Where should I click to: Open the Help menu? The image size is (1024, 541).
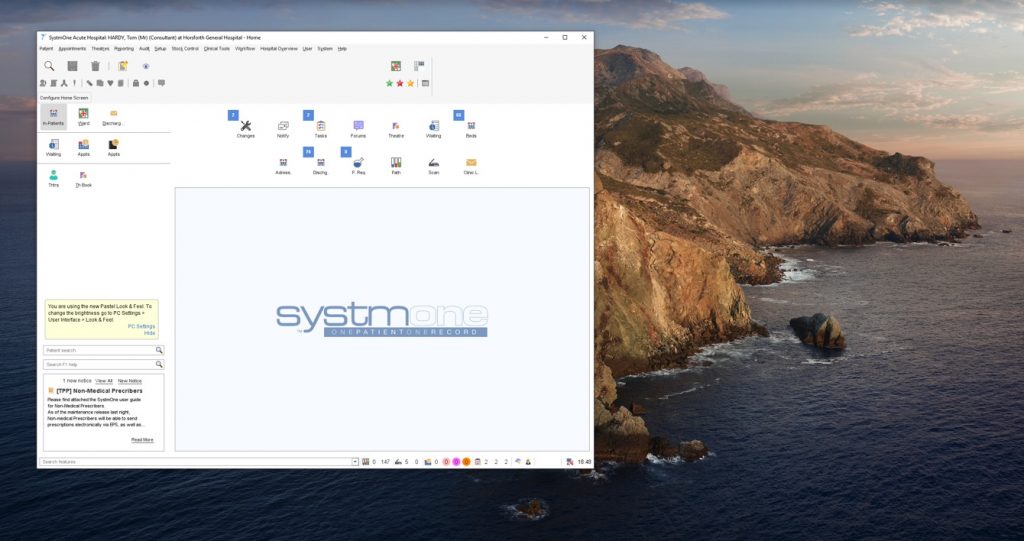pos(342,48)
